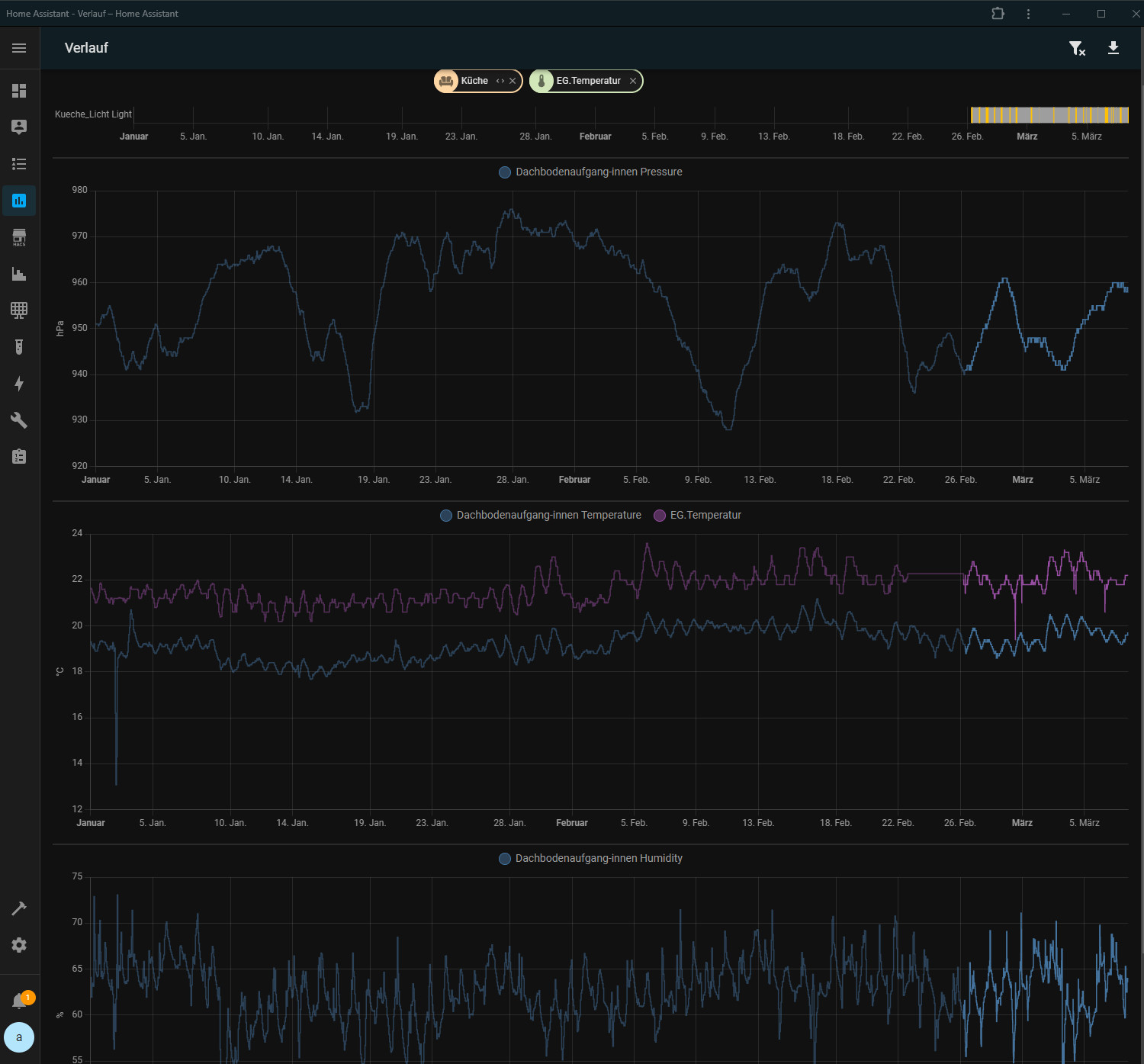The height and width of the screenshot is (1064, 1144).
Task: Open notifications bell with badge
Action: click(x=19, y=1001)
